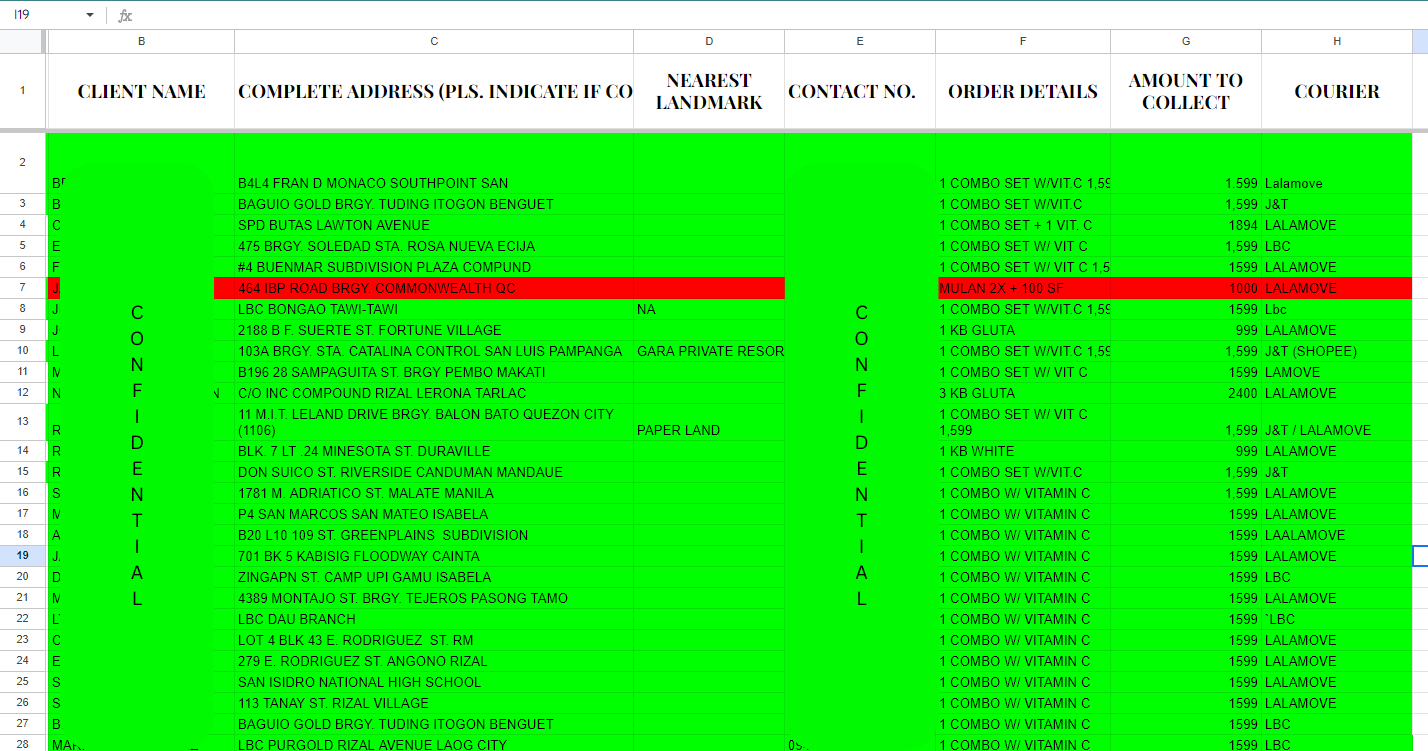The width and height of the screenshot is (1428, 751).
Task: Select row 1 header
Action: point(22,91)
